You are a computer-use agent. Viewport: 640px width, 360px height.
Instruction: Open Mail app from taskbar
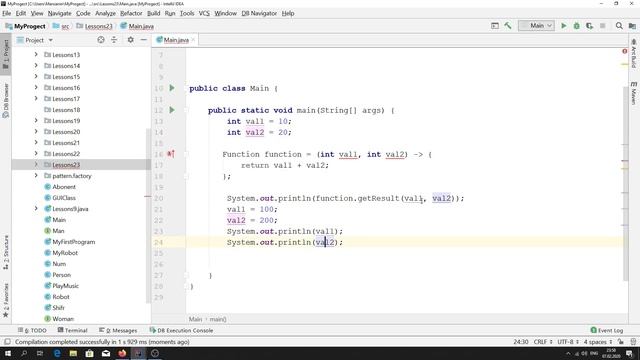(x=106, y=353)
